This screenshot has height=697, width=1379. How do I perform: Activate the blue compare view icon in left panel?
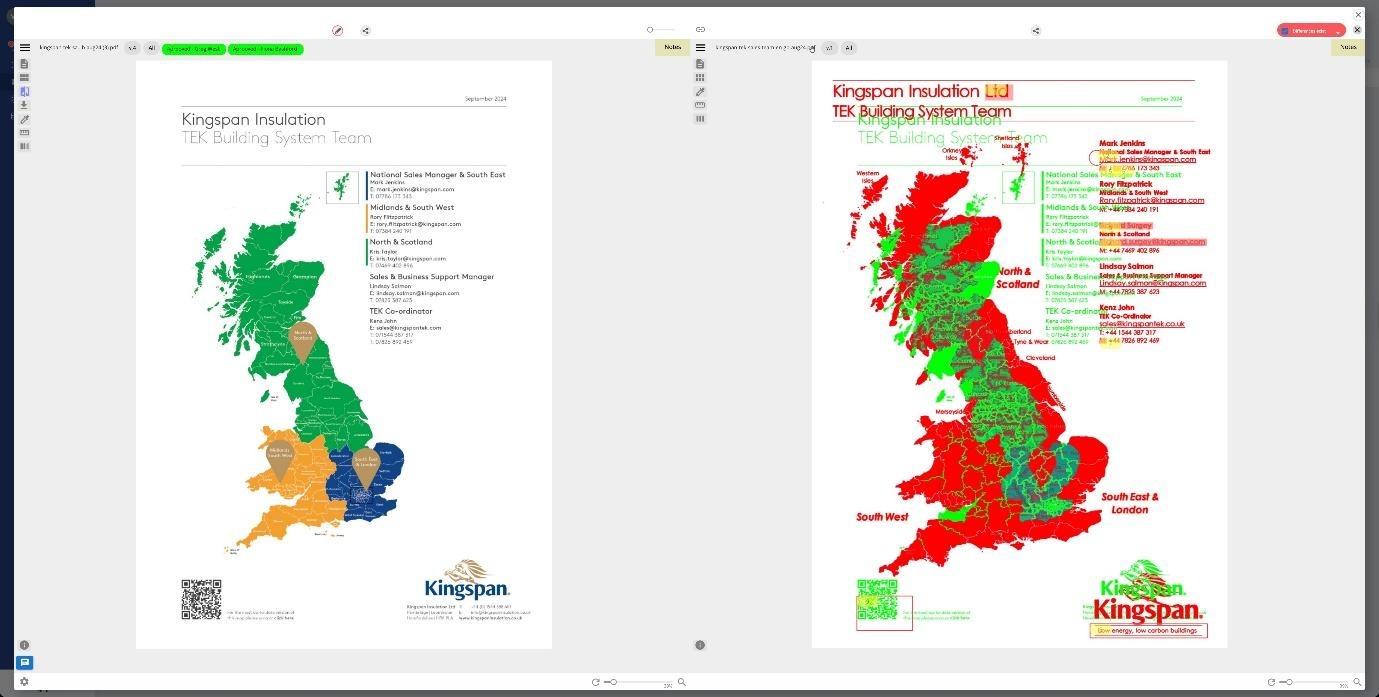tap(25, 91)
